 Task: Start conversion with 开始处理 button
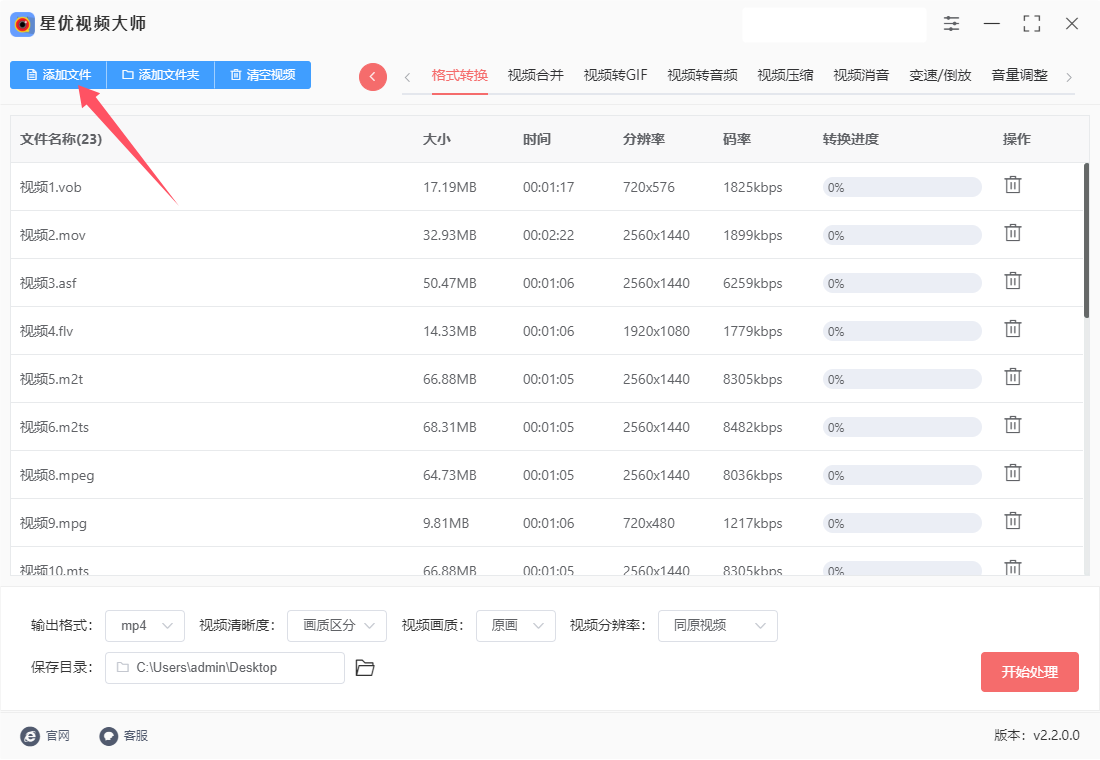click(1029, 672)
